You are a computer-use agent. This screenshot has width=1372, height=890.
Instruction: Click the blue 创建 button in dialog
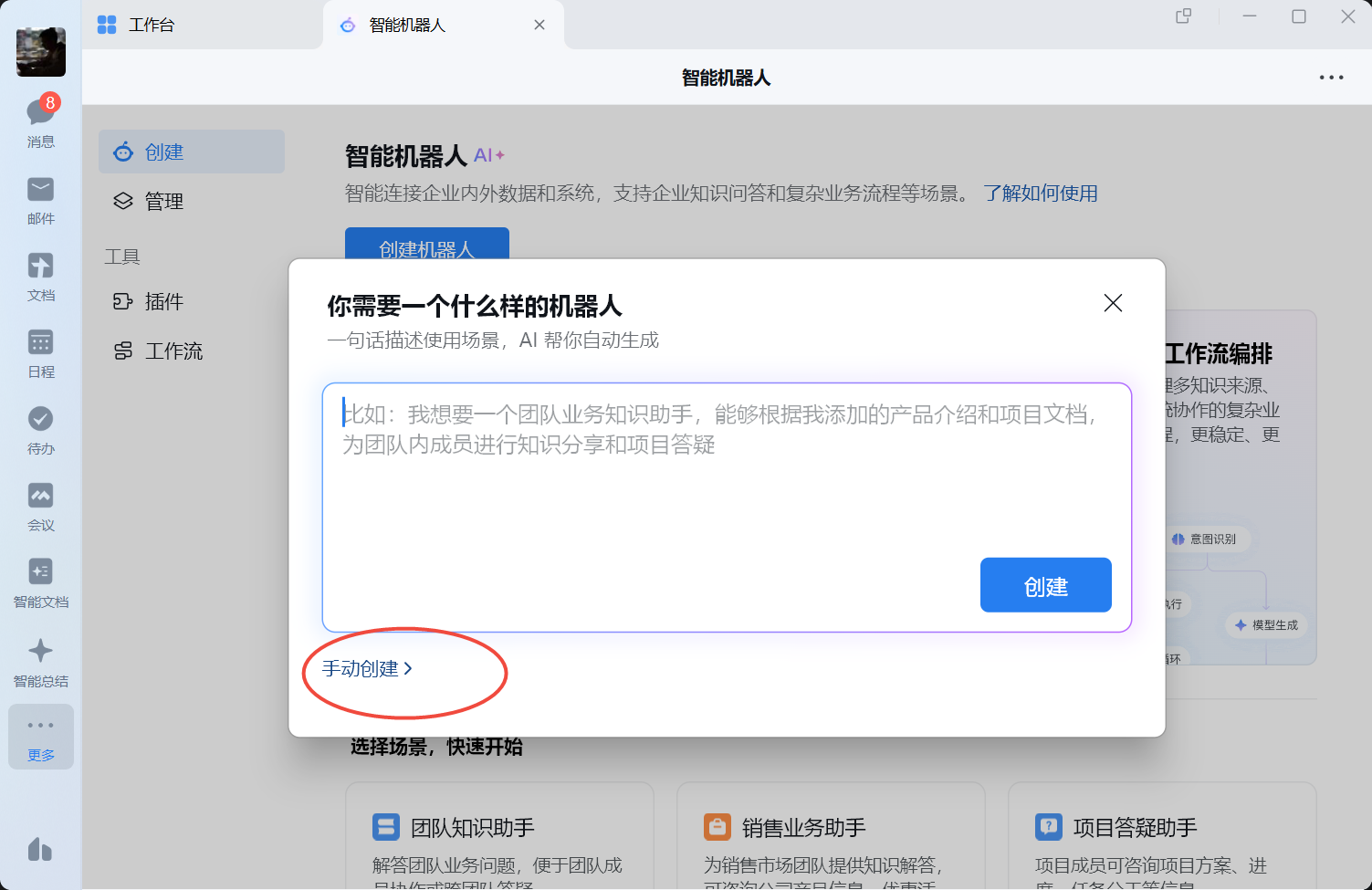tap(1046, 585)
